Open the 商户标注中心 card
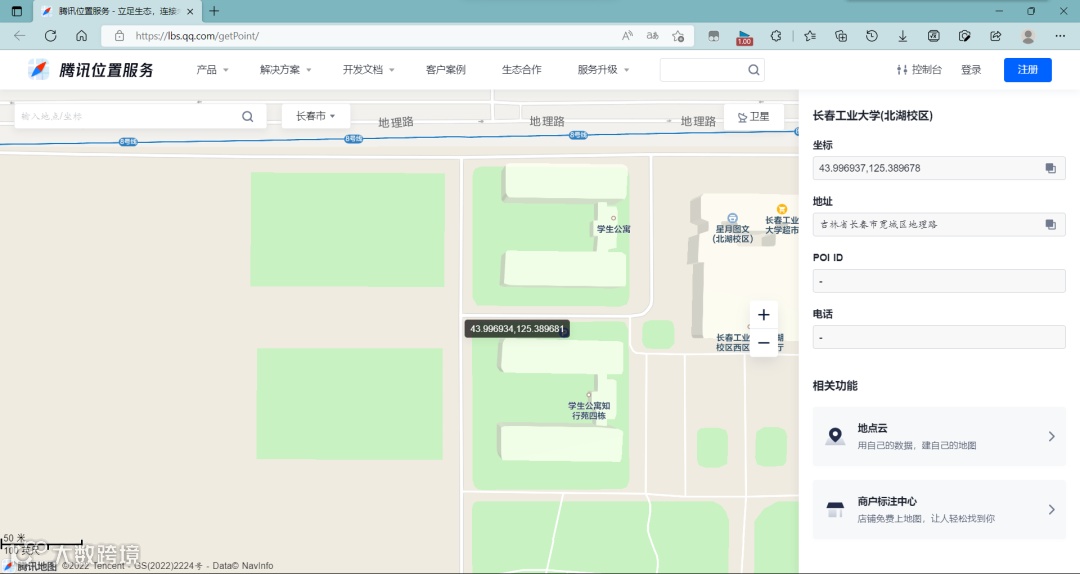1080x574 pixels. 939,509
